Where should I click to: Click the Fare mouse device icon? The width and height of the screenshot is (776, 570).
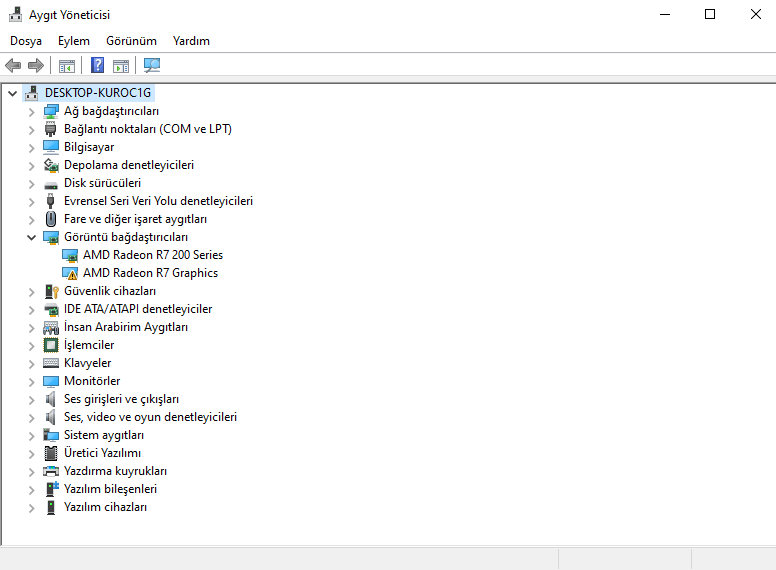[50, 219]
